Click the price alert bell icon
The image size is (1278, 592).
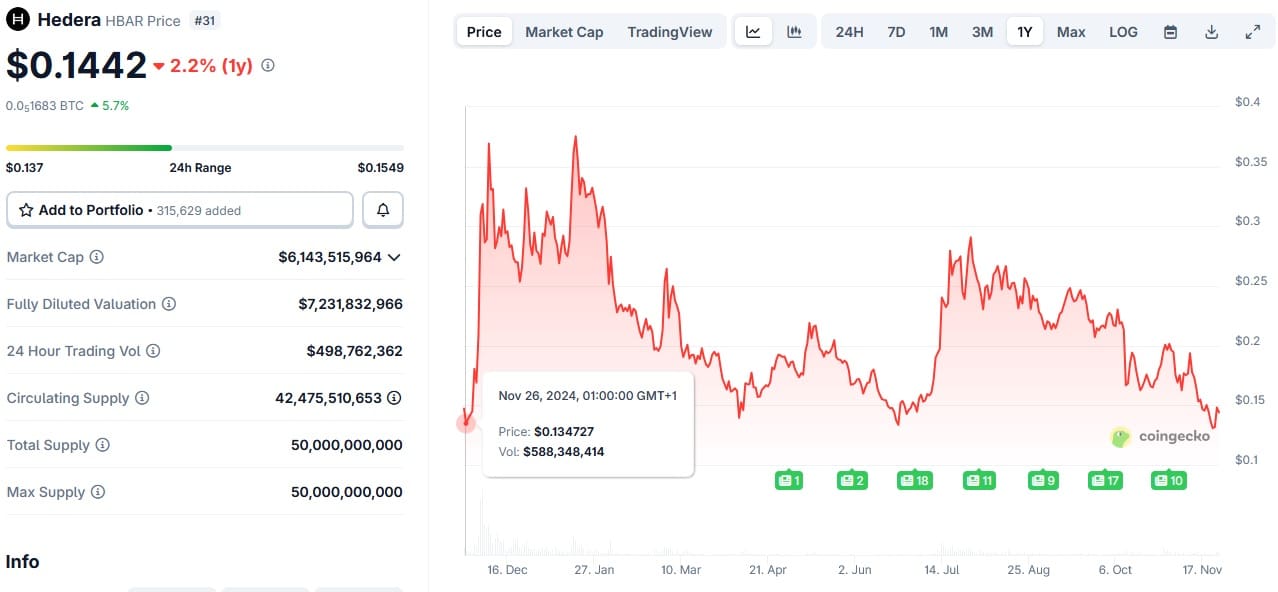(x=383, y=210)
